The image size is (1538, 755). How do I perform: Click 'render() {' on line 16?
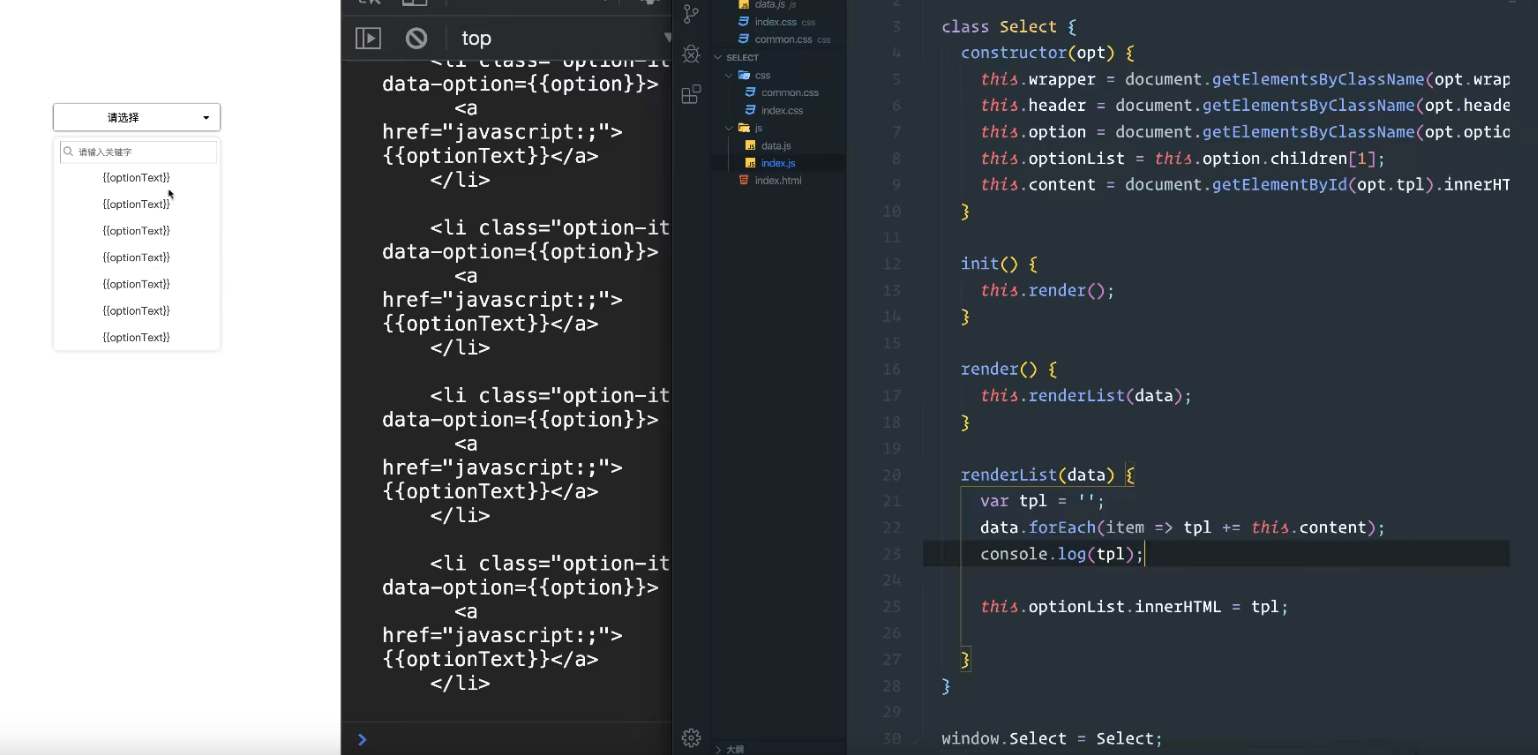point(1008,369)
